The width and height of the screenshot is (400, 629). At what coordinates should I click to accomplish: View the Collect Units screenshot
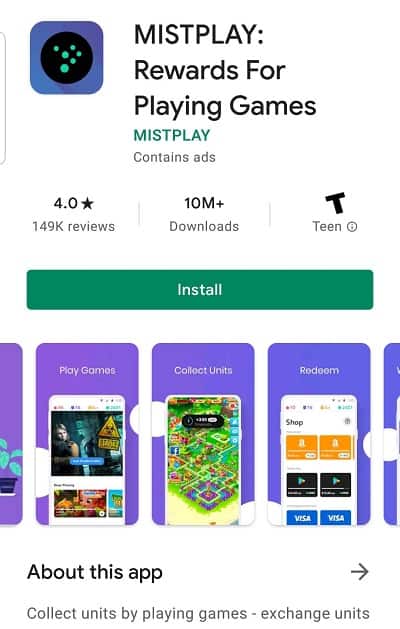[203, 434]
